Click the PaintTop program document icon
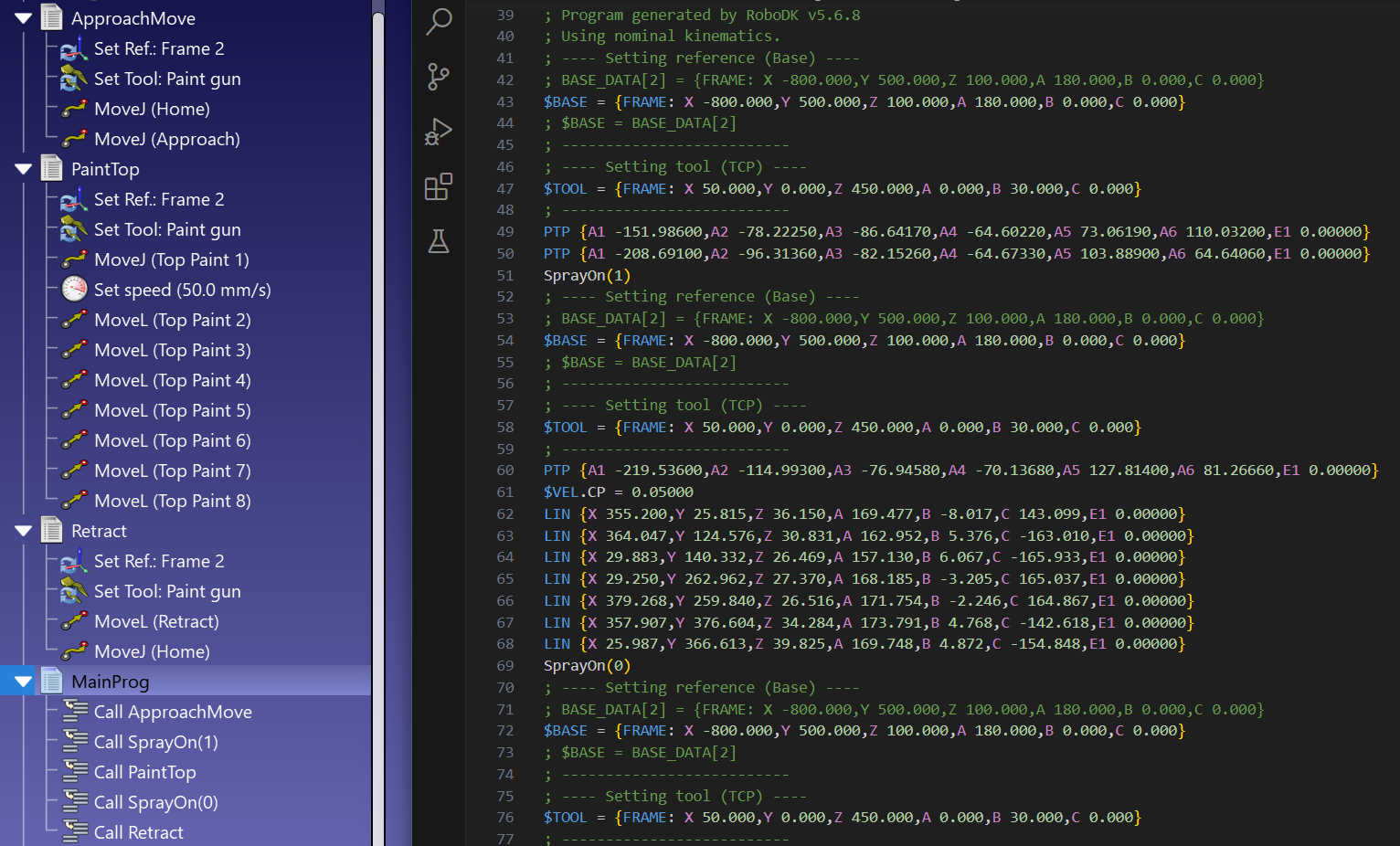This screenshot has width=1400, height=846. pyautogui.click(x=52, y=169)
